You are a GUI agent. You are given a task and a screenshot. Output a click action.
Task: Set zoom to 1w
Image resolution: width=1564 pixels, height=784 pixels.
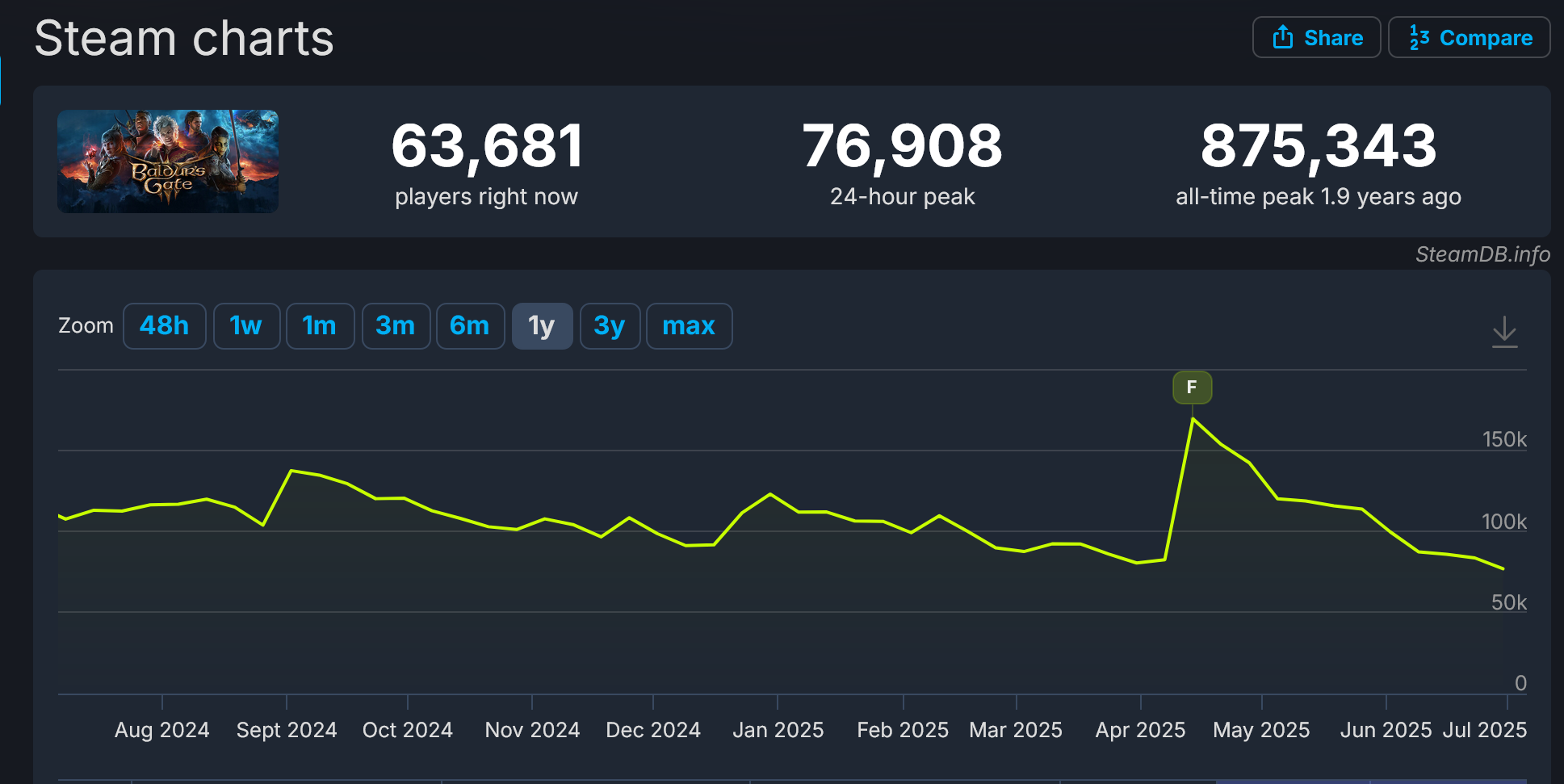coord(246,326)
